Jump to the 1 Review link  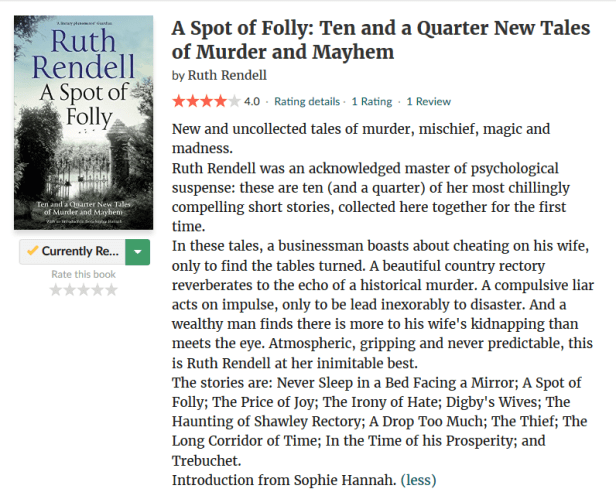pyautogui.click(x=428, y=101)
